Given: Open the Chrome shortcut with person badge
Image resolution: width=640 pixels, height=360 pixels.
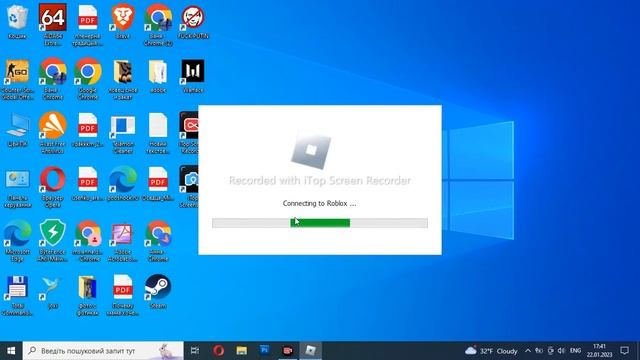Looking at the screenshot, I should pyautogui.click(x=88, y=241).
